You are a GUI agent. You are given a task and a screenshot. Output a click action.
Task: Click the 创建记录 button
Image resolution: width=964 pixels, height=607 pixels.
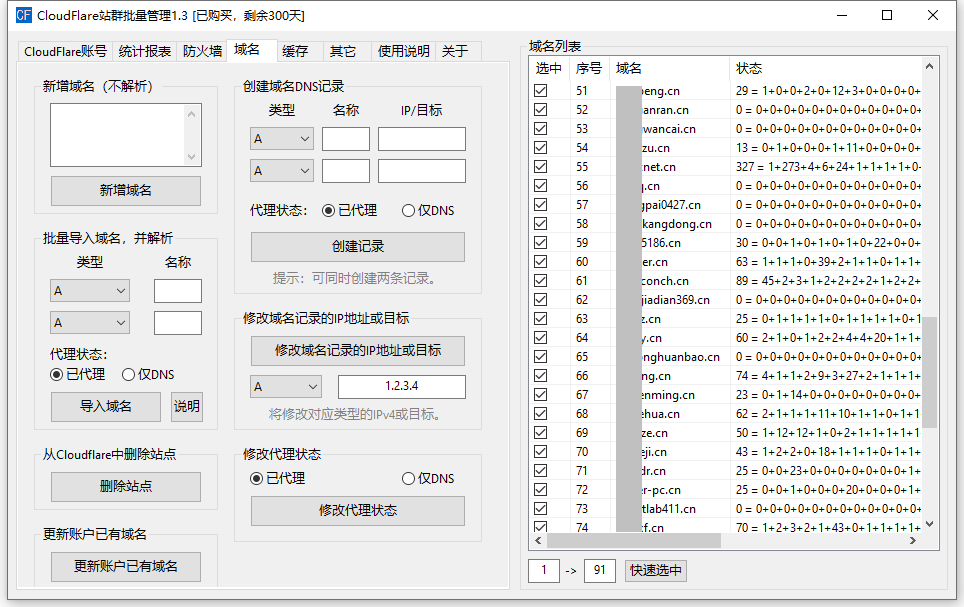[358, 247]
